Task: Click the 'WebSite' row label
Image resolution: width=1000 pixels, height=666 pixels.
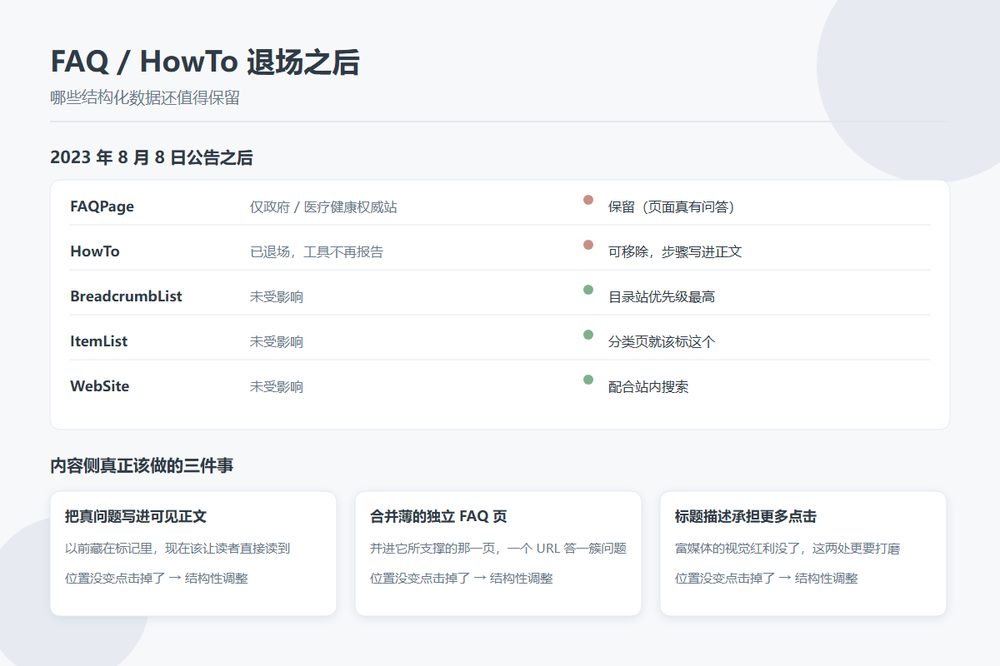Action: (x=99, y=386)
